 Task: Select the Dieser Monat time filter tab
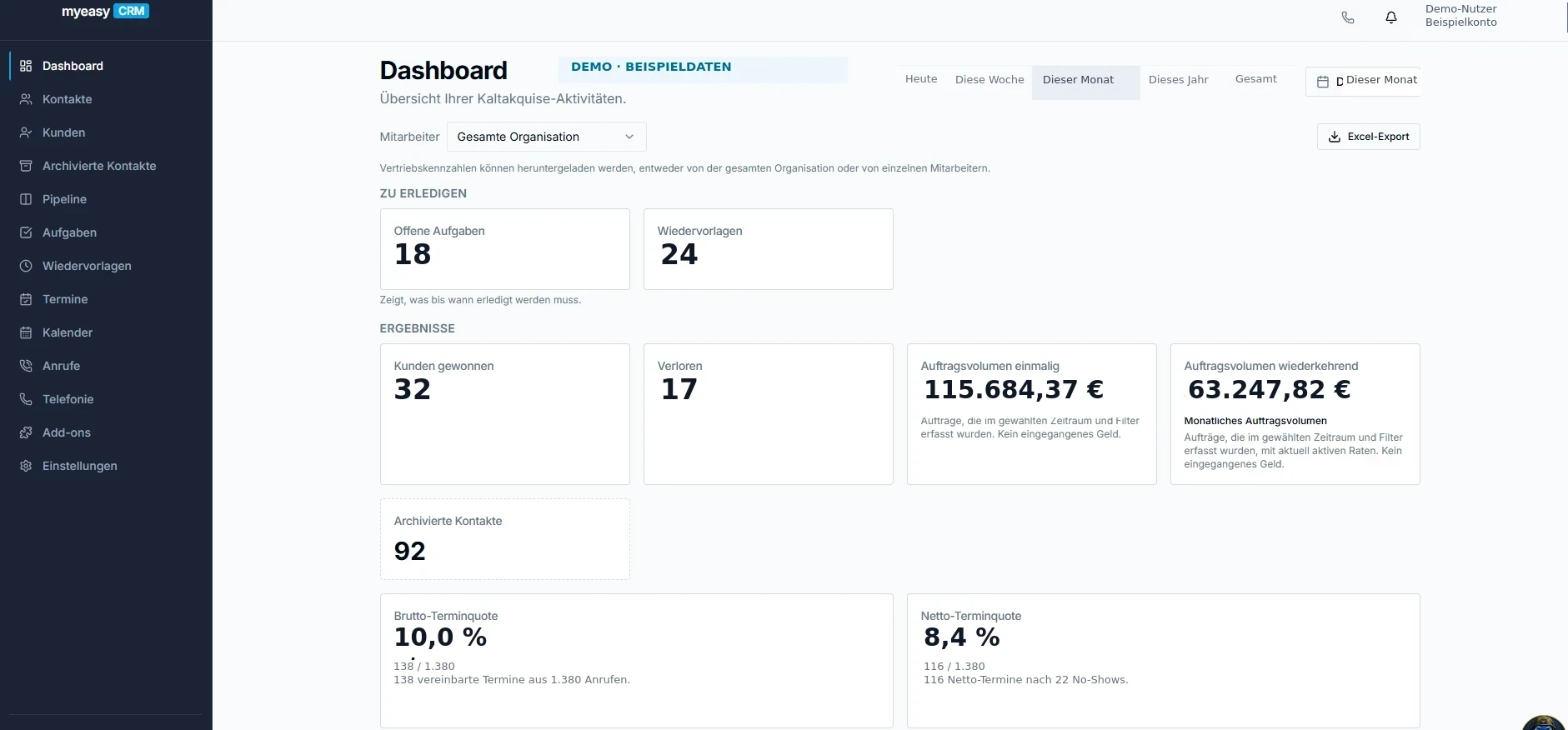[x=1085, y=82]
